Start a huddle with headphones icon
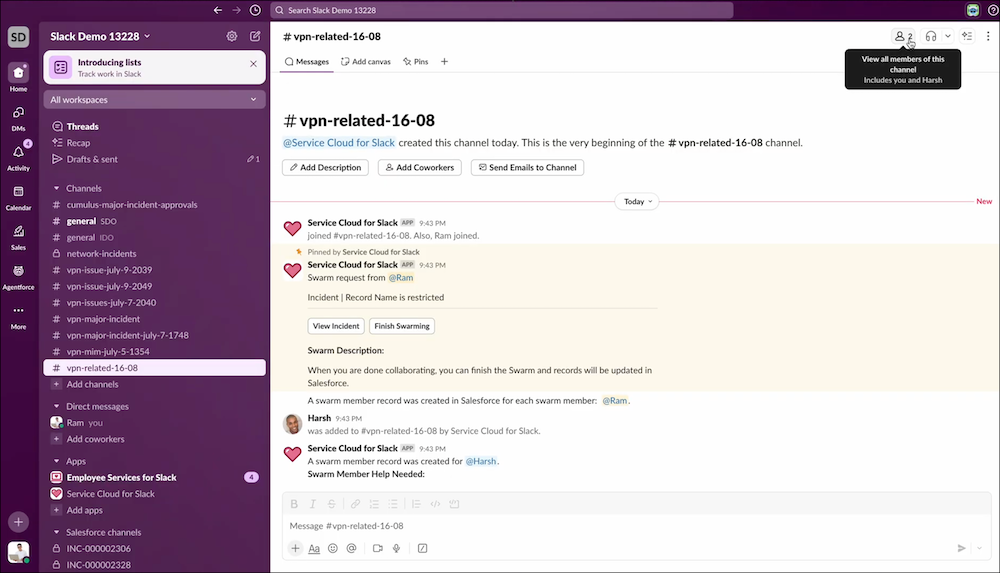Screen dimensions: 1000x573 (931, 36)
